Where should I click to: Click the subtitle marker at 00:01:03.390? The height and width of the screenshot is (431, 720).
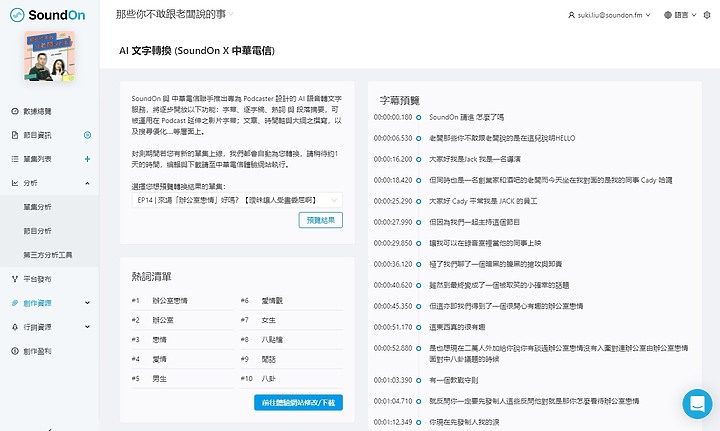coord(418,381)
